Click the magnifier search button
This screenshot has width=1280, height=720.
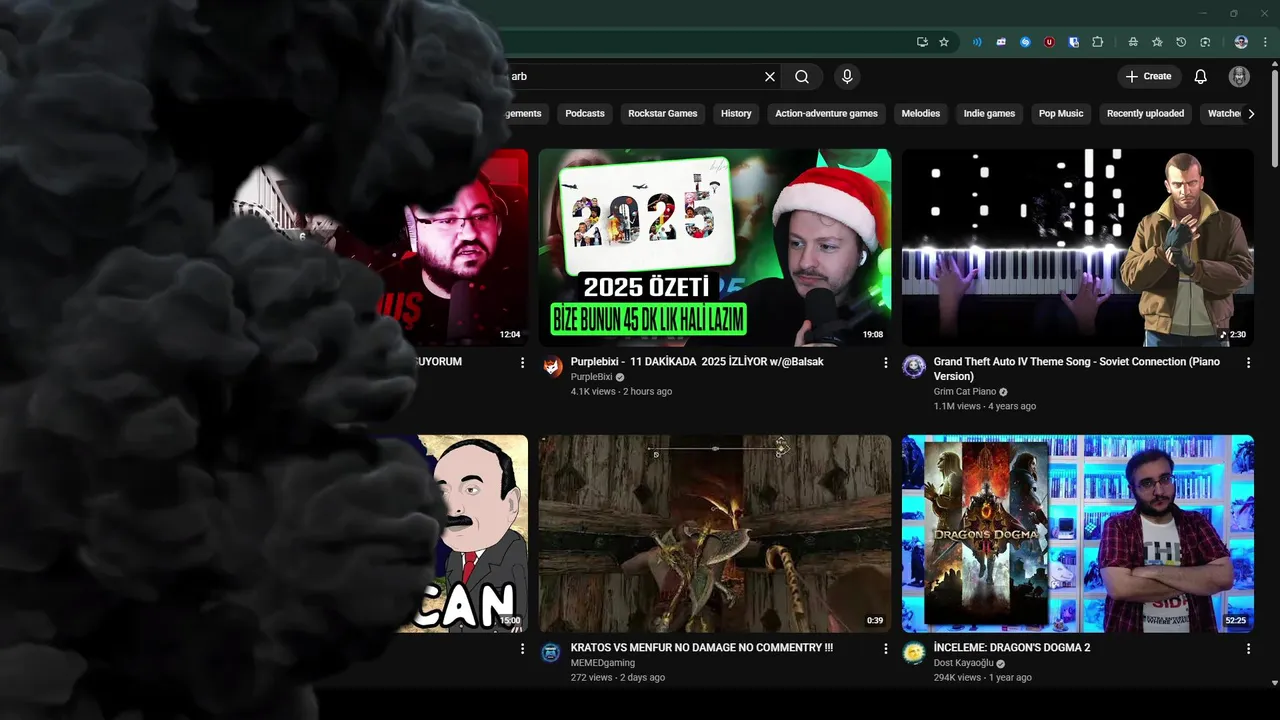[x=802, y=76]
